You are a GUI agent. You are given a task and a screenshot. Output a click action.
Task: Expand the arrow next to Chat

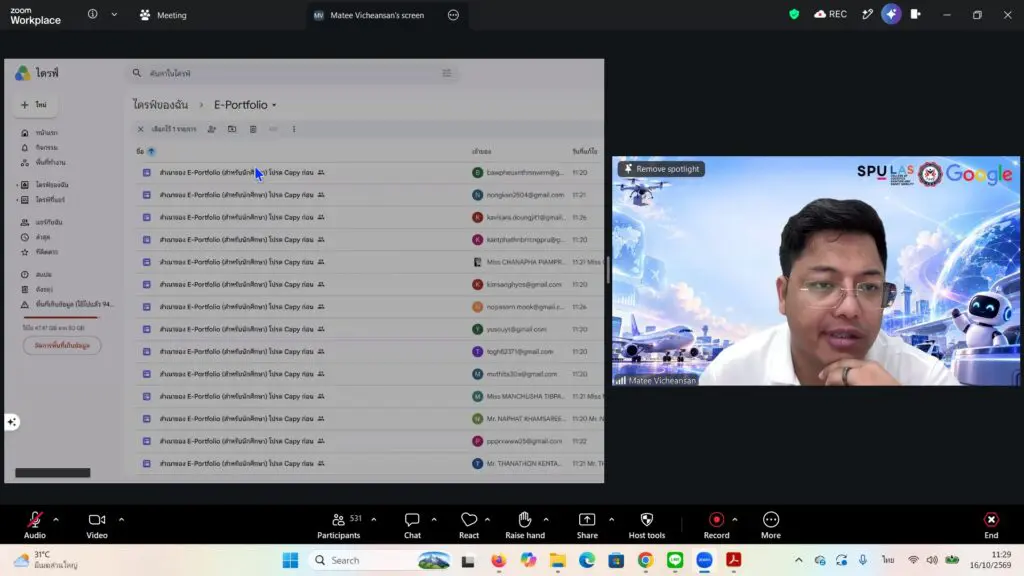coord(434,520)
